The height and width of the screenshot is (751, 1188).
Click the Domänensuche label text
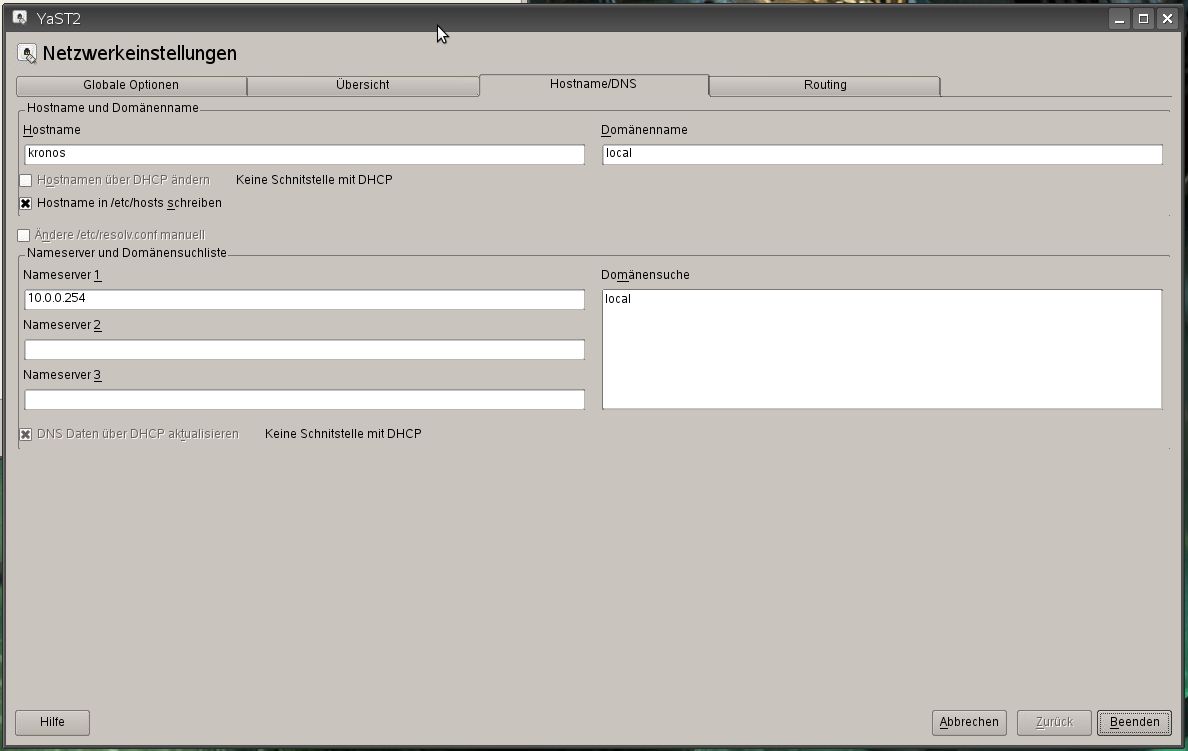click(645, 275)
